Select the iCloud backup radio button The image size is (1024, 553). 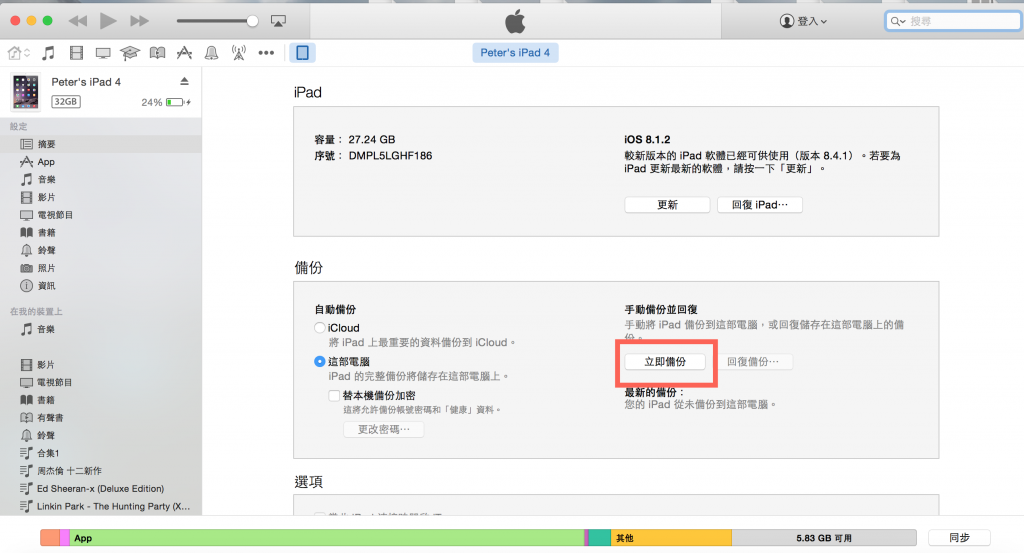click(x=319, y=328)
